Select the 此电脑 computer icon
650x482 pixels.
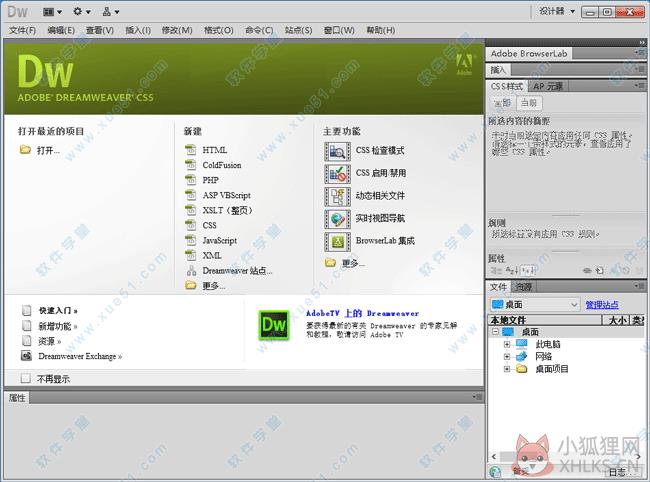point(521,344)
